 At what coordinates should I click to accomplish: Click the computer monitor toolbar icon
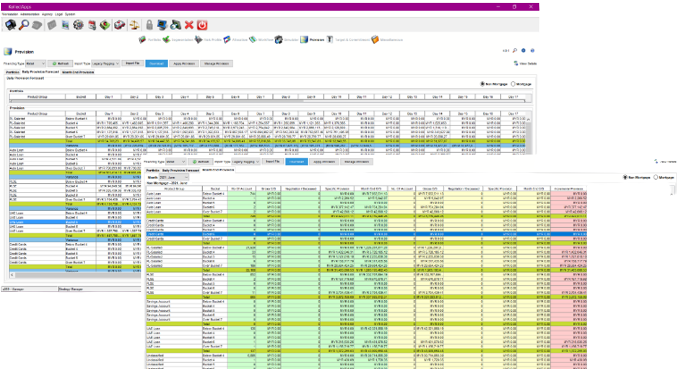click(162, 25)
